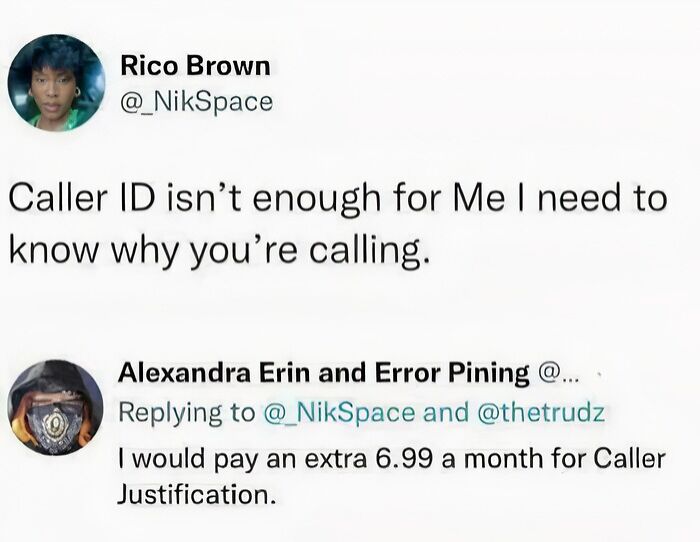Click Alexandra Erin's masked profile avatar
This screenshot has height=542, width=700.
pos(54,412)
